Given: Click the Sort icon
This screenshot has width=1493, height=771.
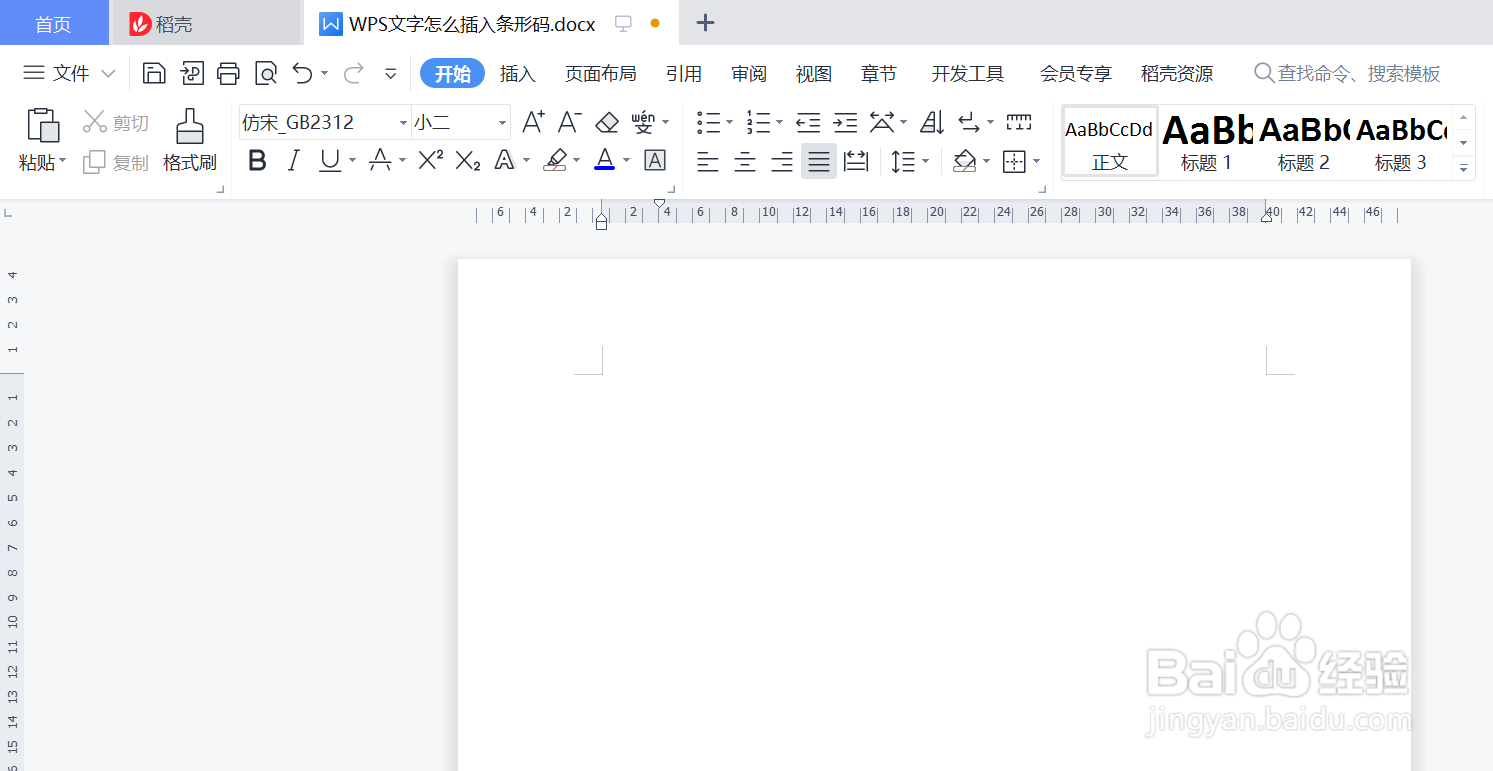Looking at the screenshot, I should 931,122.
